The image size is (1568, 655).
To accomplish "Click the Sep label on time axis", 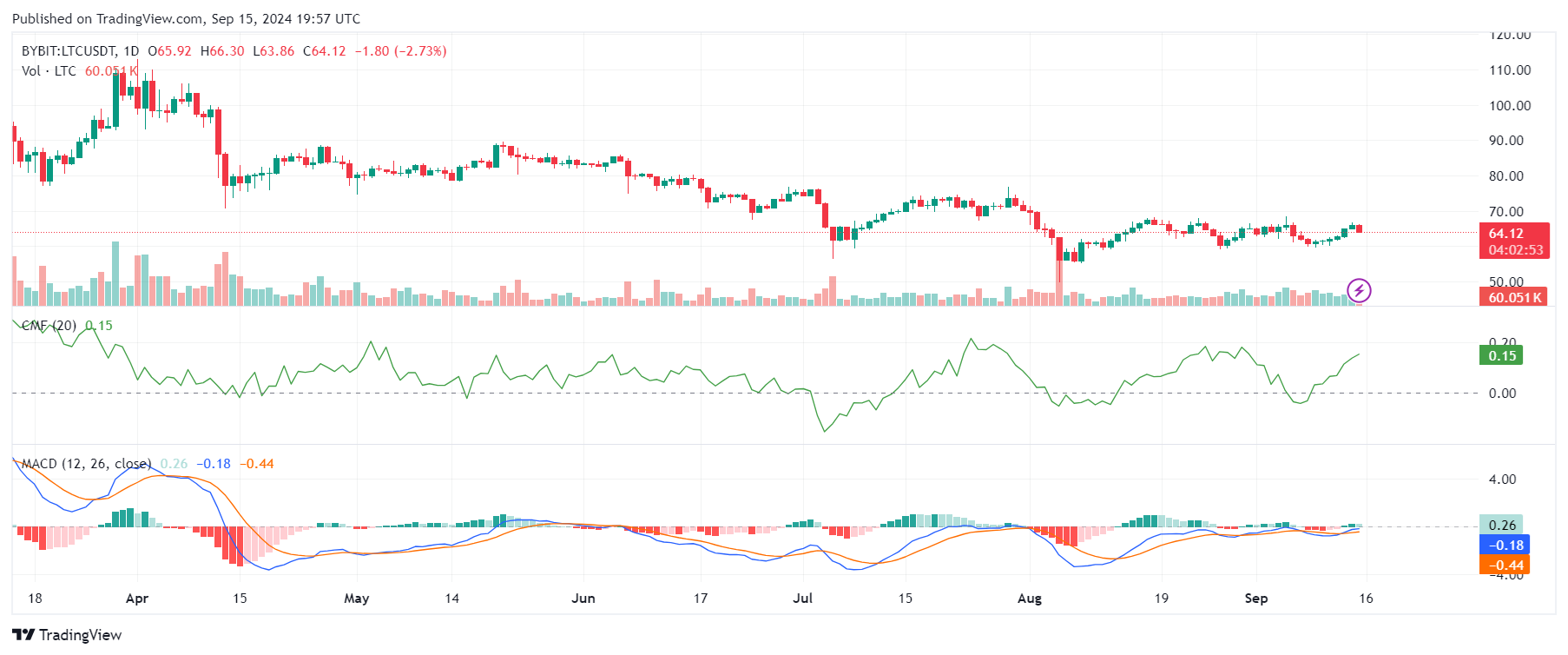I will pyautogui.click(x=1256, y=599).
